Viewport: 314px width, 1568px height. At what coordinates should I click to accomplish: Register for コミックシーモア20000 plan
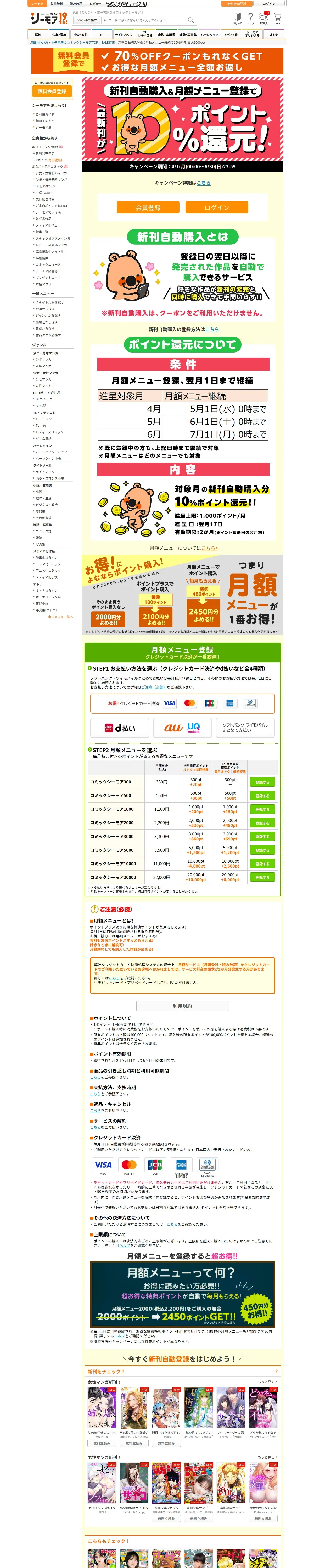pyautogui.click(x=262, y=877)
